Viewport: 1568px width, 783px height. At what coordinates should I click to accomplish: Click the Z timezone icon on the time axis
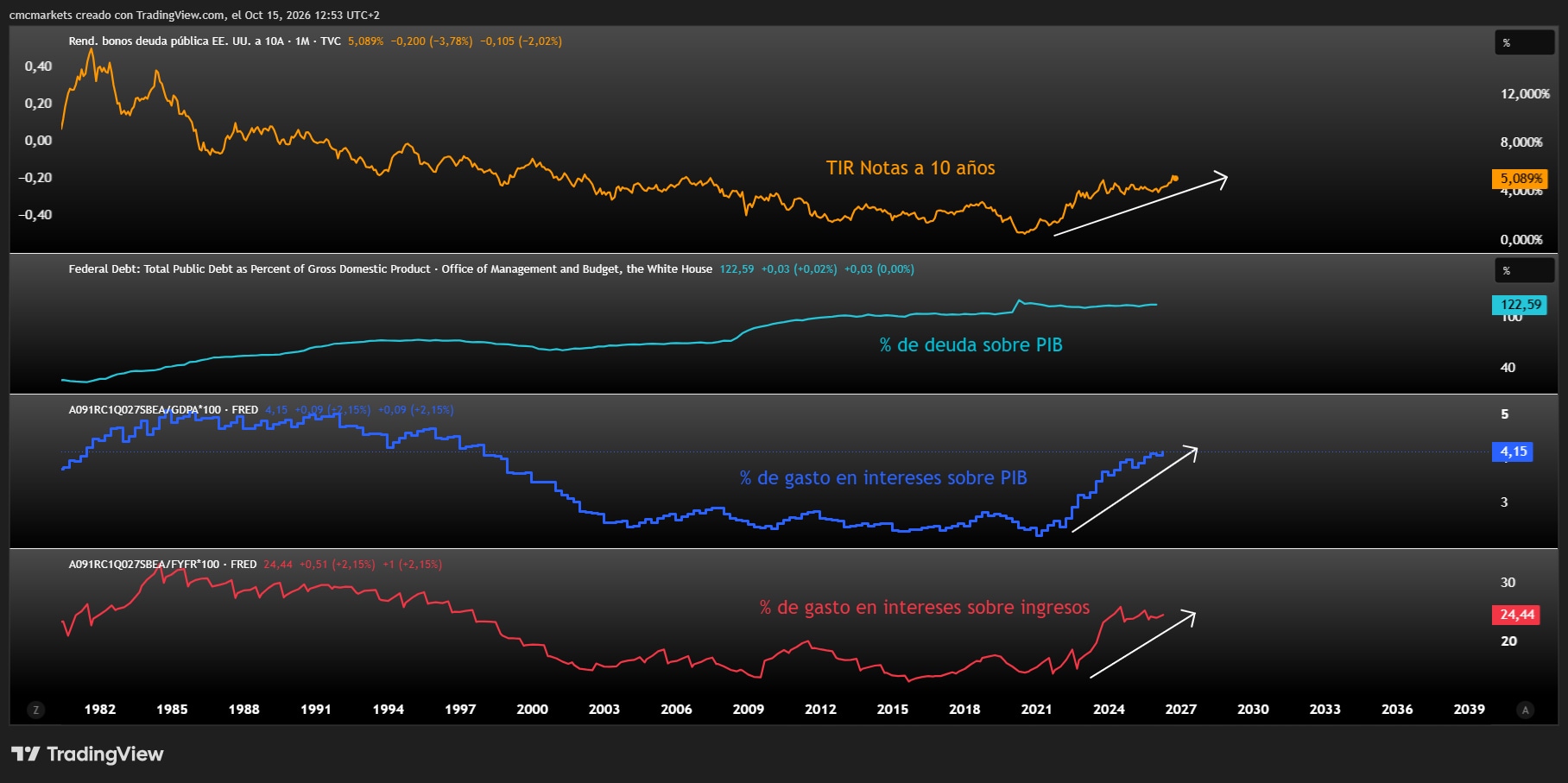(35, 710)
